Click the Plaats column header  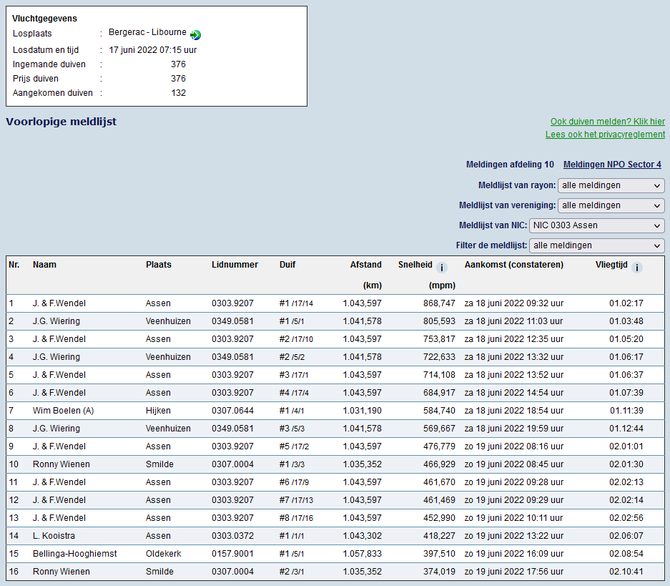pyautogui.click(x=158, y=265)
